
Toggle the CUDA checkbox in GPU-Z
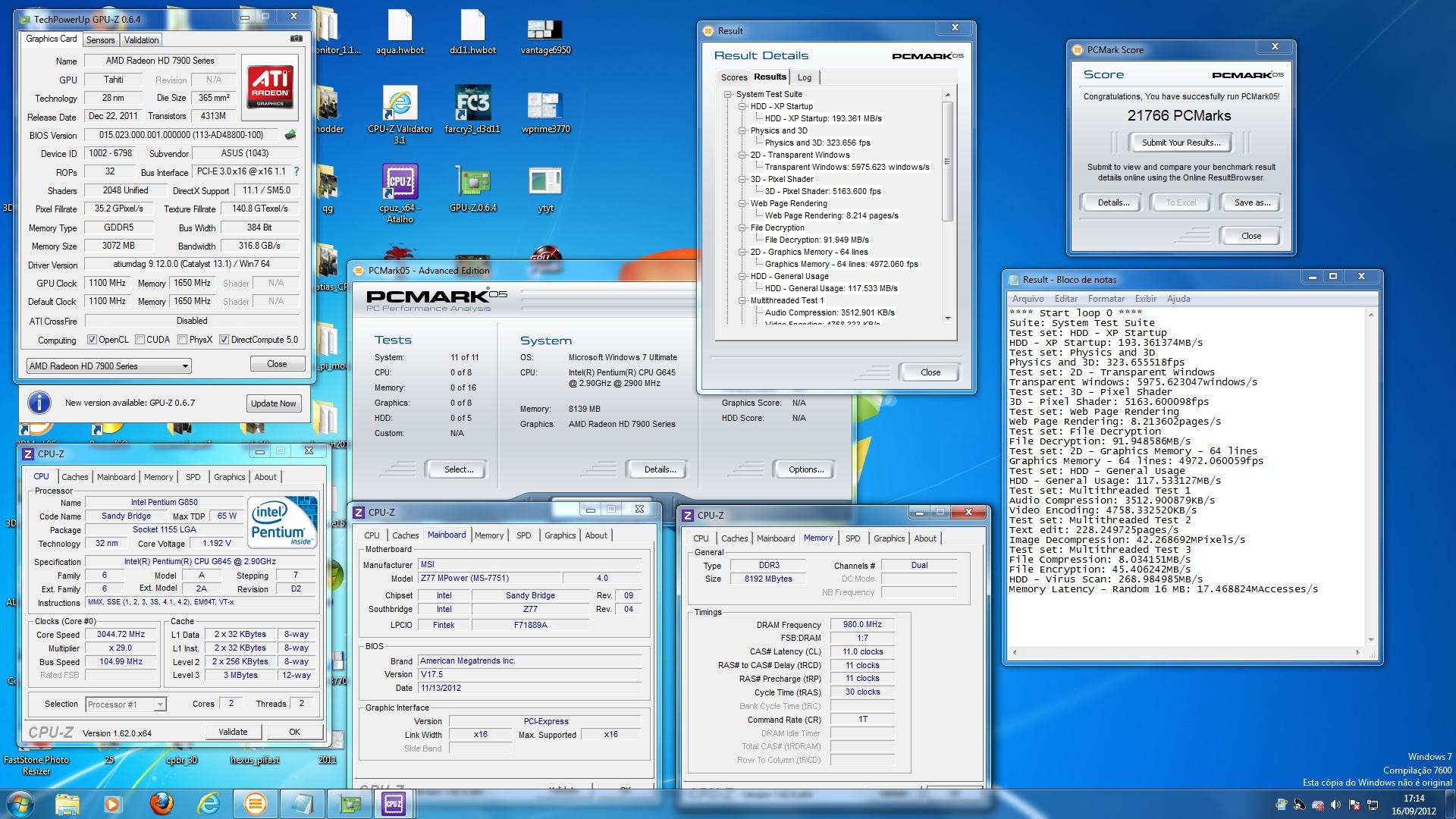click(139, 340)
